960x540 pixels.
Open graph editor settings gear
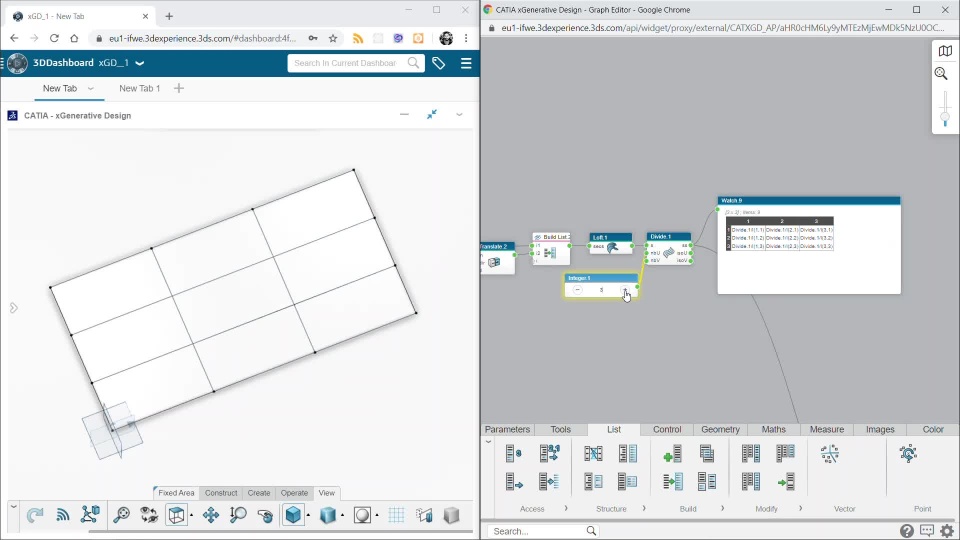tap(947, 531)
